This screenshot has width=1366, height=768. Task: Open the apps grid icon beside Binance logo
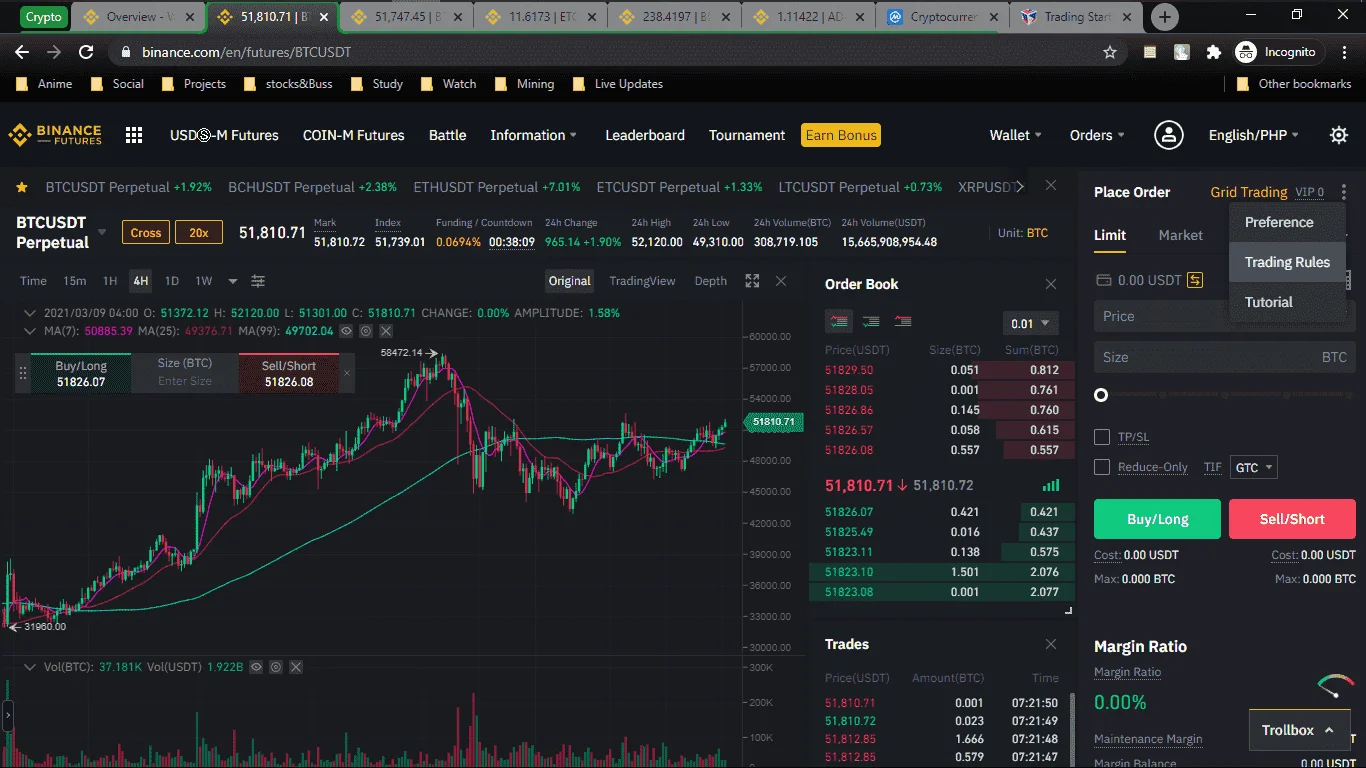134,135
